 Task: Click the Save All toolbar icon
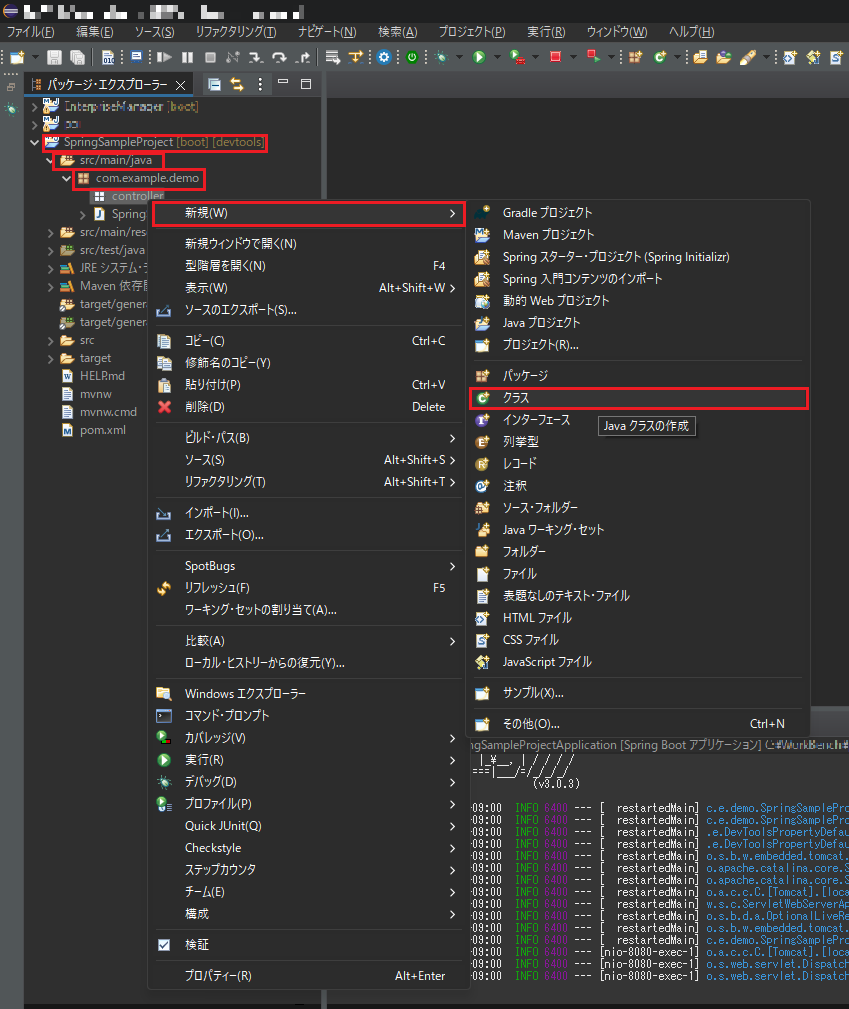(x=77, y=57)
